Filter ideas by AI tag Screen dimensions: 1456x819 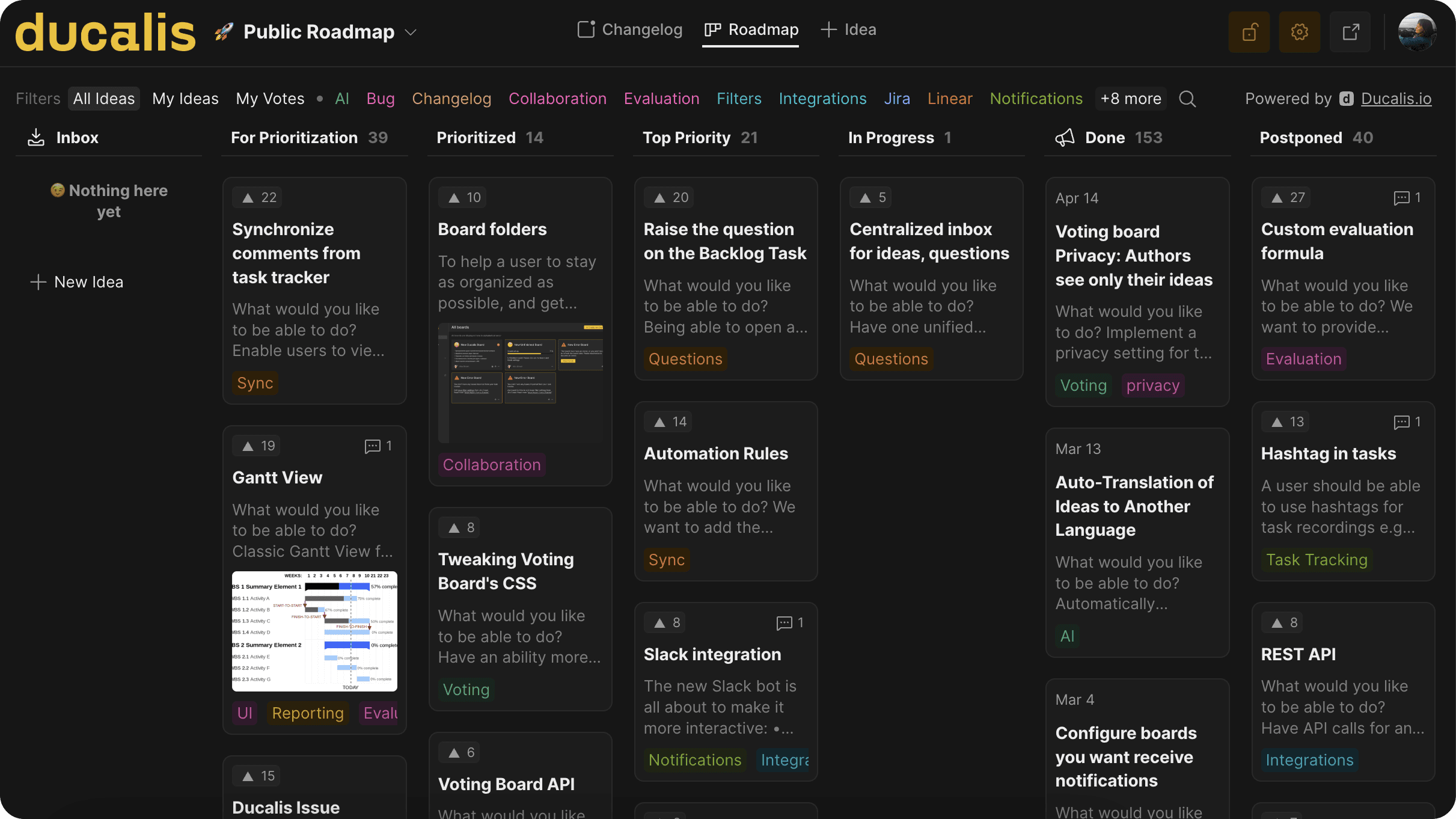(x=342, y=99)
